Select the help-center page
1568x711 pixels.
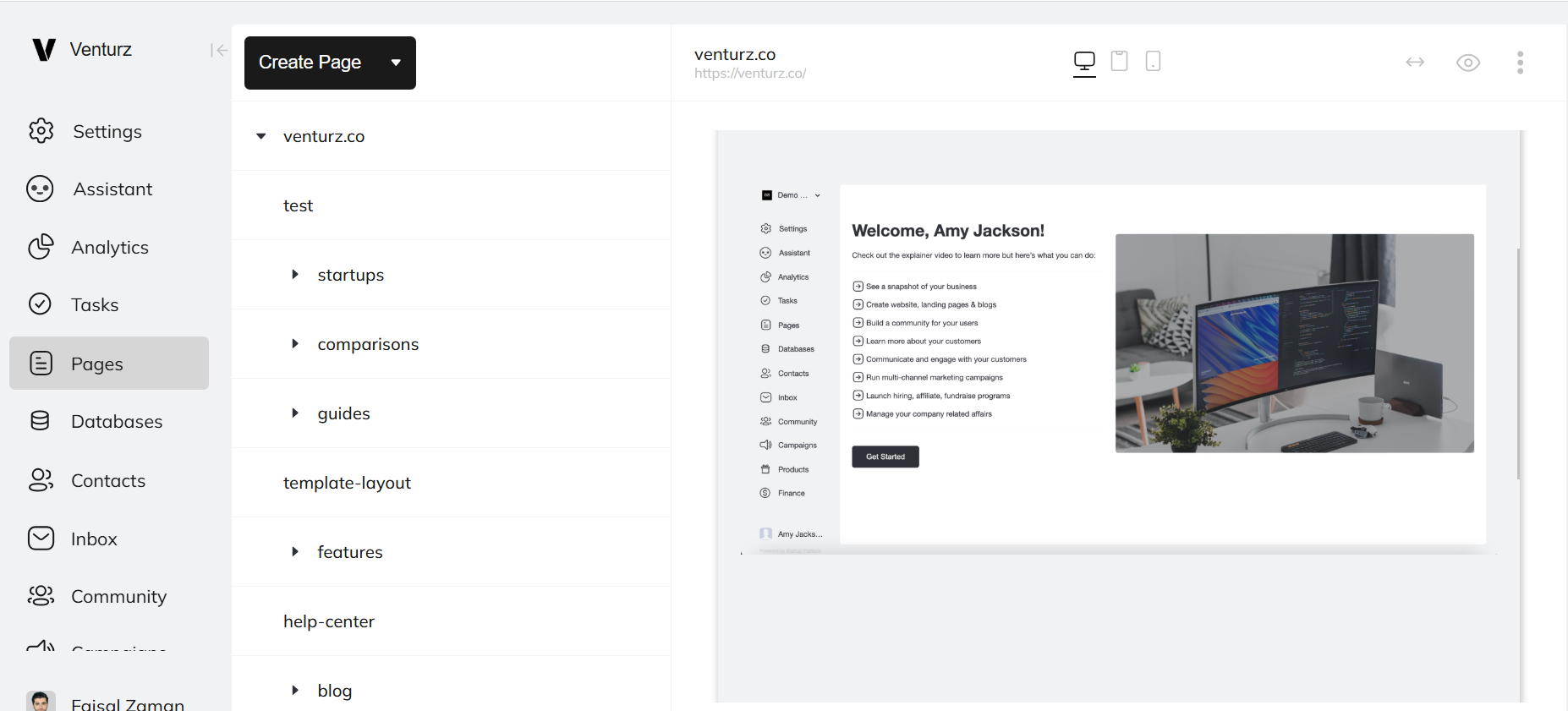[329, 621]
